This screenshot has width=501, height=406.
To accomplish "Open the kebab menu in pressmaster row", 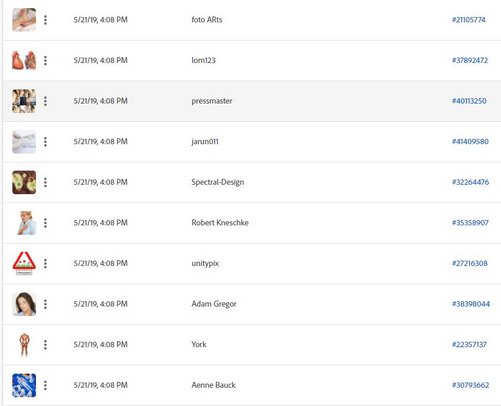I will 45,101.
